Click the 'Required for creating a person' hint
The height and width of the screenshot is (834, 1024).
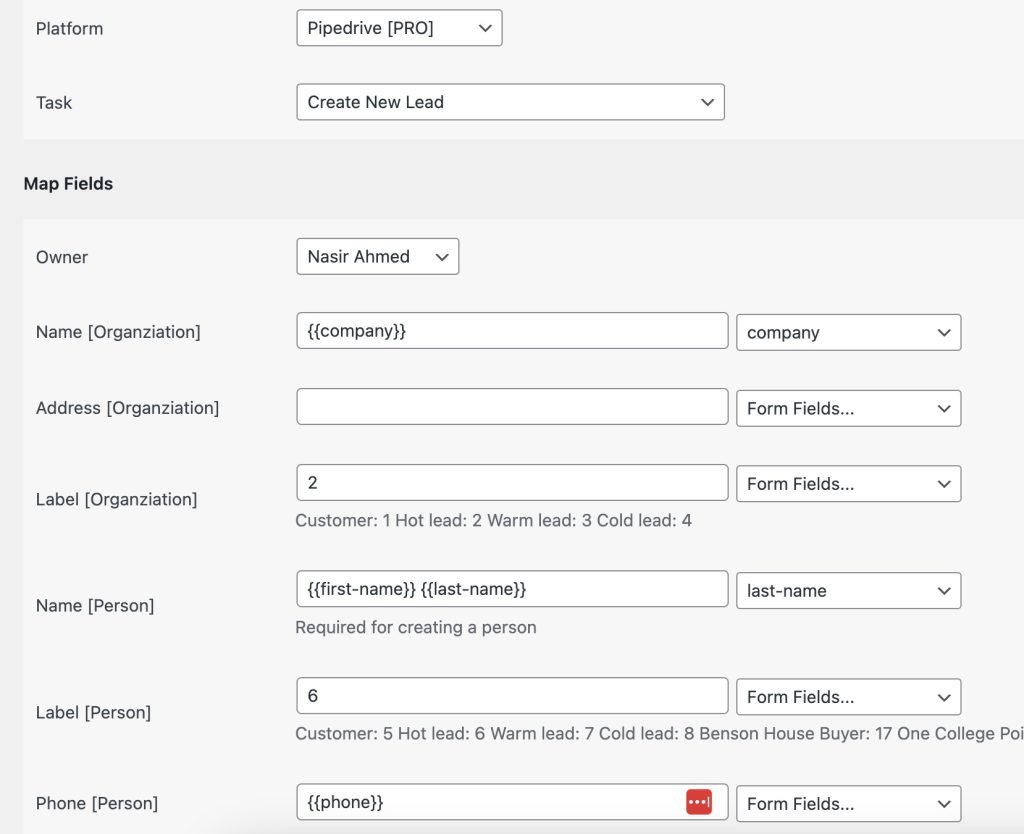pyautogui.click(x=416, y=627)
